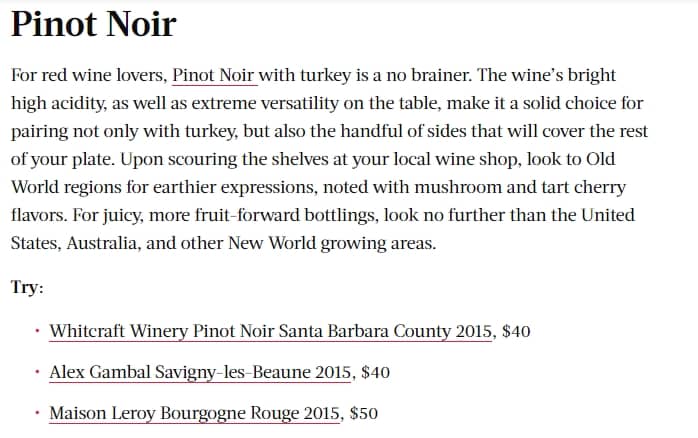Follow the Alex Gambal Savigny-les-Beaune 2015 link
The height and width of the screenshot is (438, 698).
tap(200, 373)
